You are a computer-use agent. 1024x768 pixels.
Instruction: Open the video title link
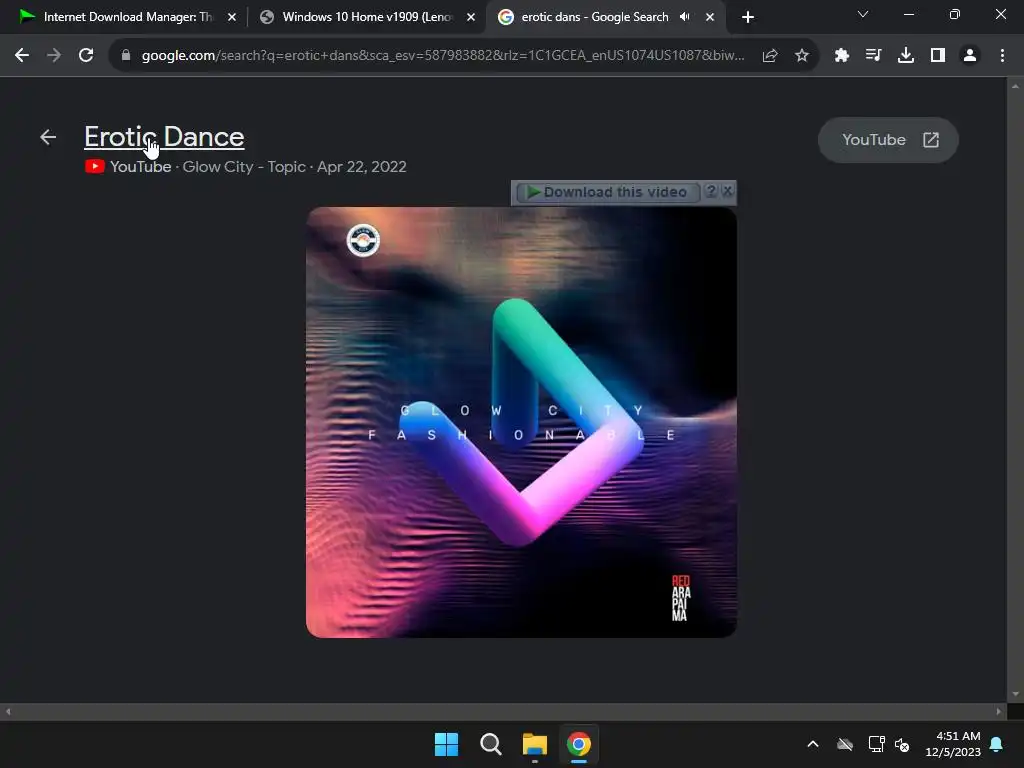164,137
